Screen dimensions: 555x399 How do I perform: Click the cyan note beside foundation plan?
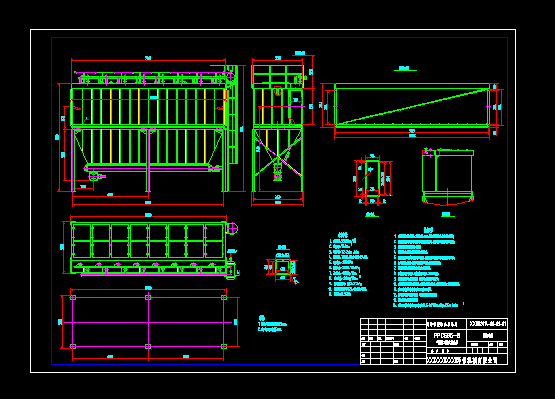click(x=273, y=324)
